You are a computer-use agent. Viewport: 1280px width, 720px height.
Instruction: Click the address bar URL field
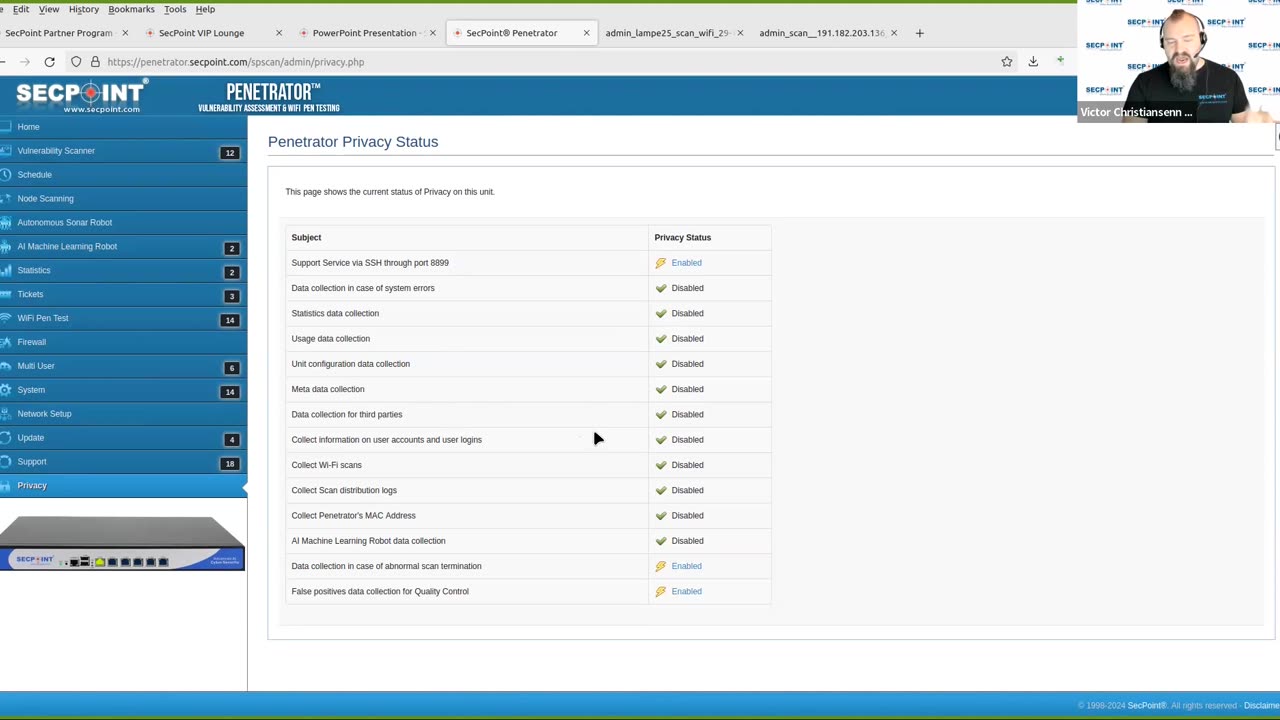click(540, 62)
